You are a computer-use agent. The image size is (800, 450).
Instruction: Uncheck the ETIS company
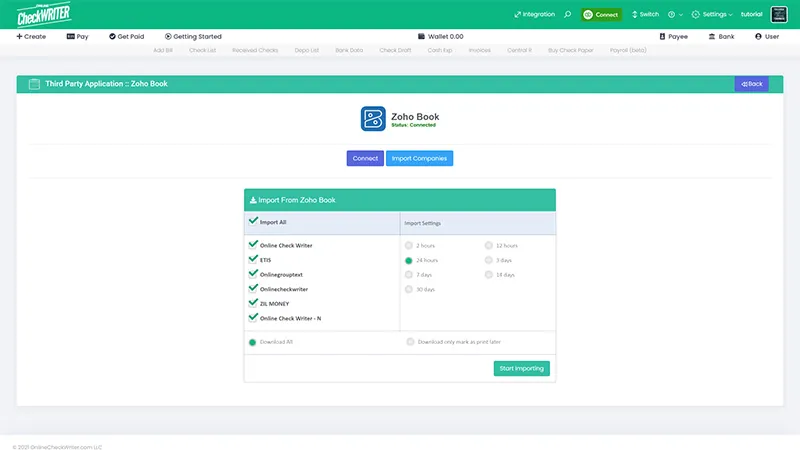click(253, 259)
